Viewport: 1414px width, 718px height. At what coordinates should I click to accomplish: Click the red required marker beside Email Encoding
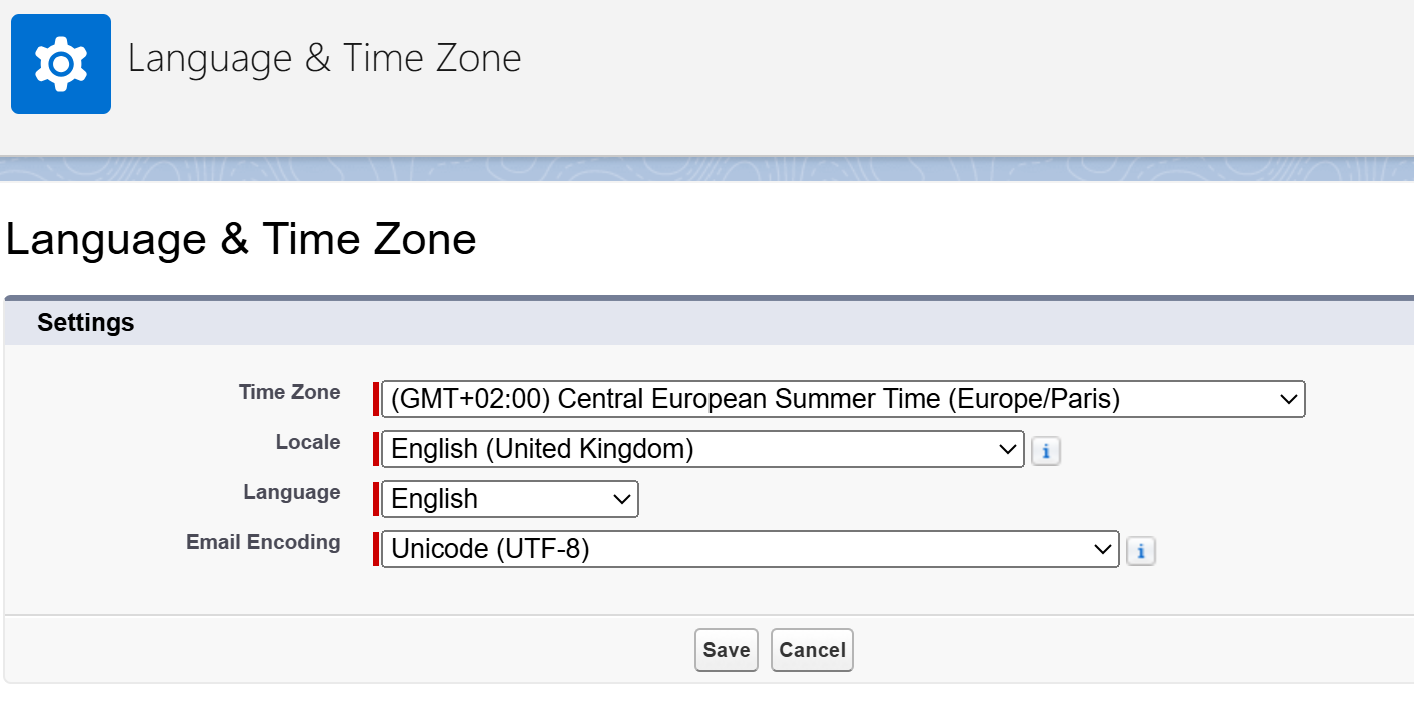point(376,549)
